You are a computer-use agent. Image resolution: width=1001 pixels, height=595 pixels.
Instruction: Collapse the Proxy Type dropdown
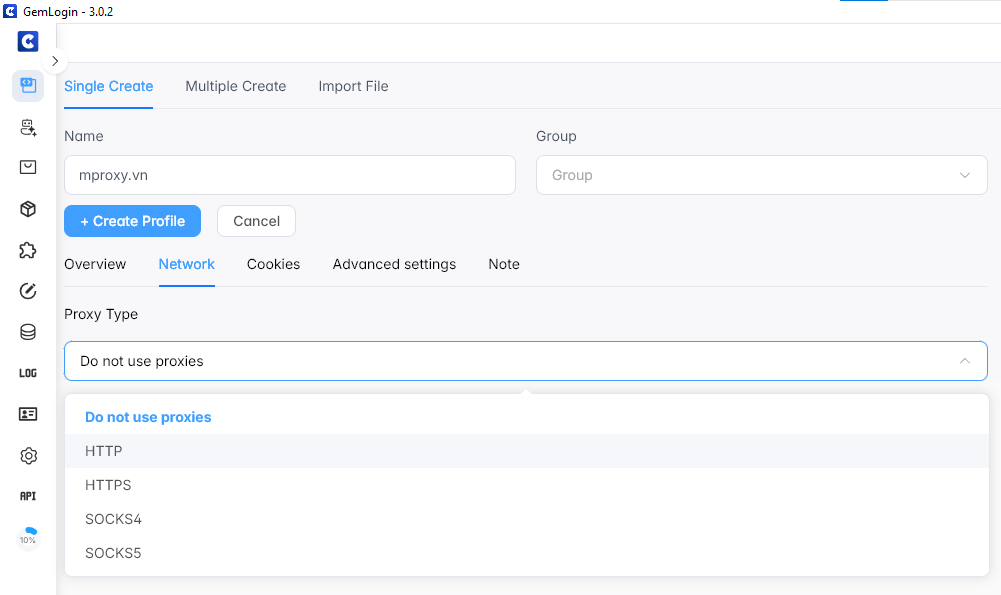pos(964,361)
